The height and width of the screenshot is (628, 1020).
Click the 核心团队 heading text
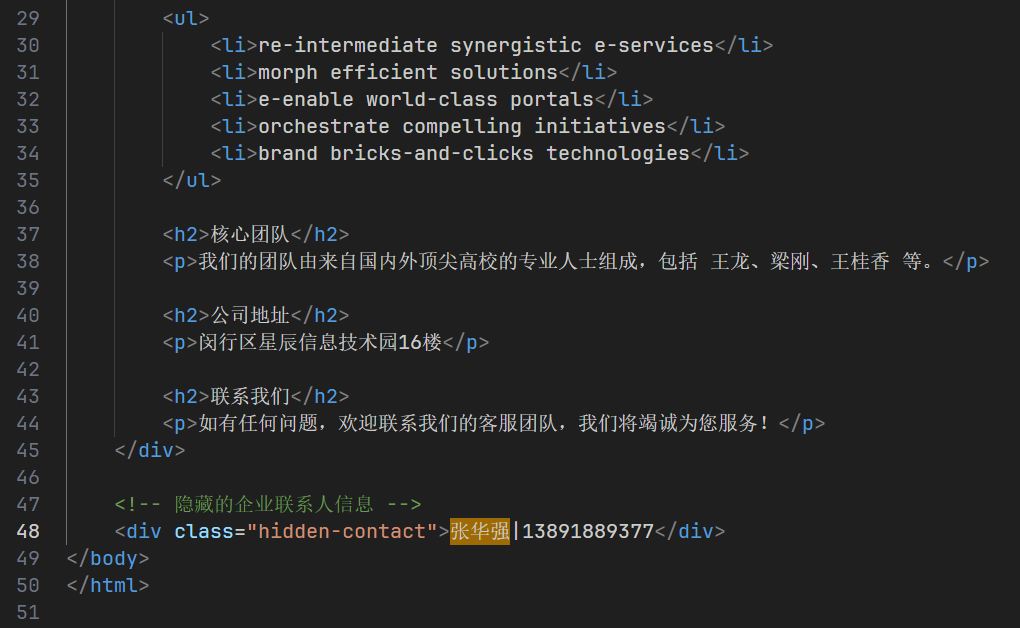(x=250, y=234)
